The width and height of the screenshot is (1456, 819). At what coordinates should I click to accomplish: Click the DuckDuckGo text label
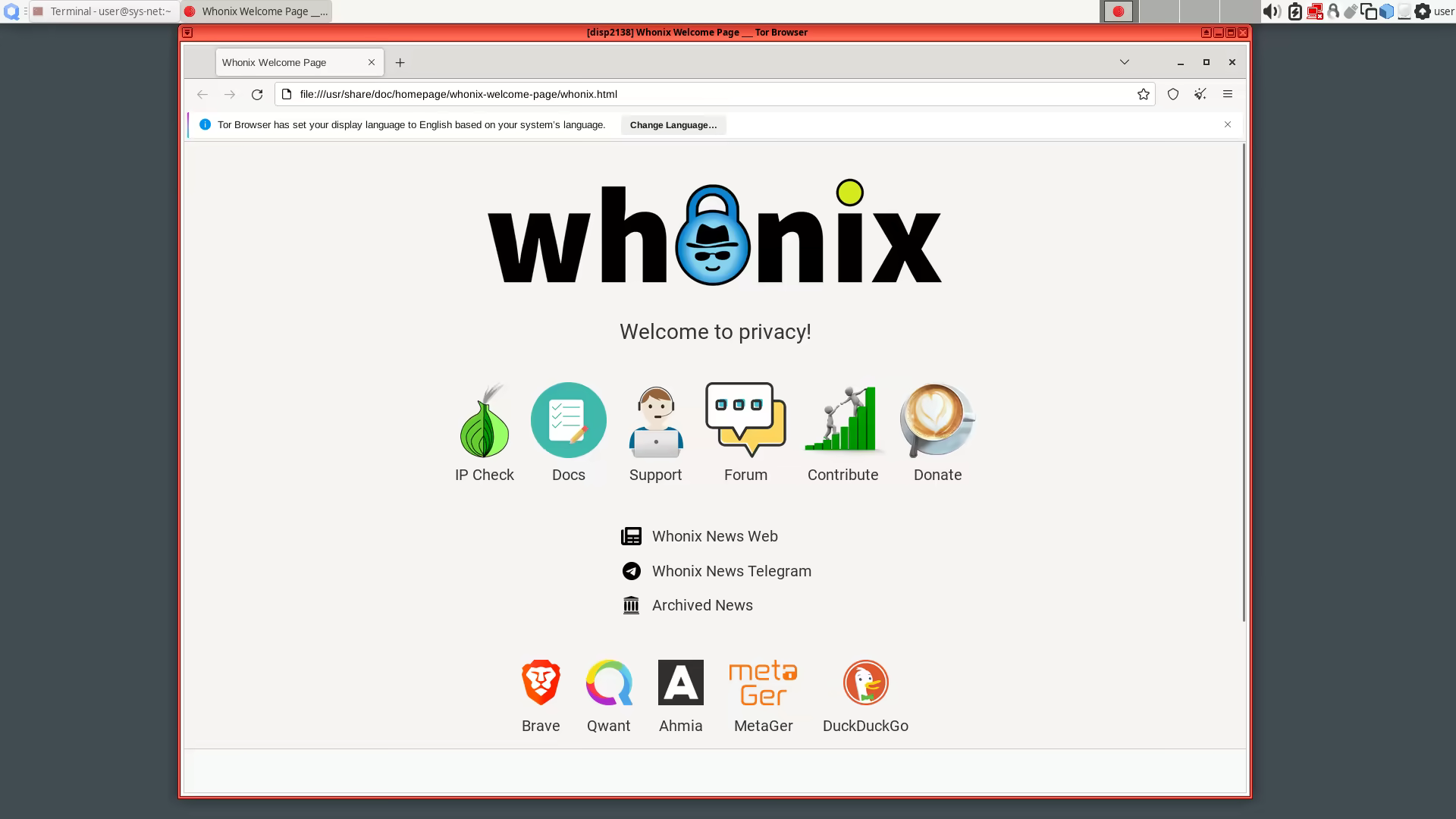[x=865, y=726]
